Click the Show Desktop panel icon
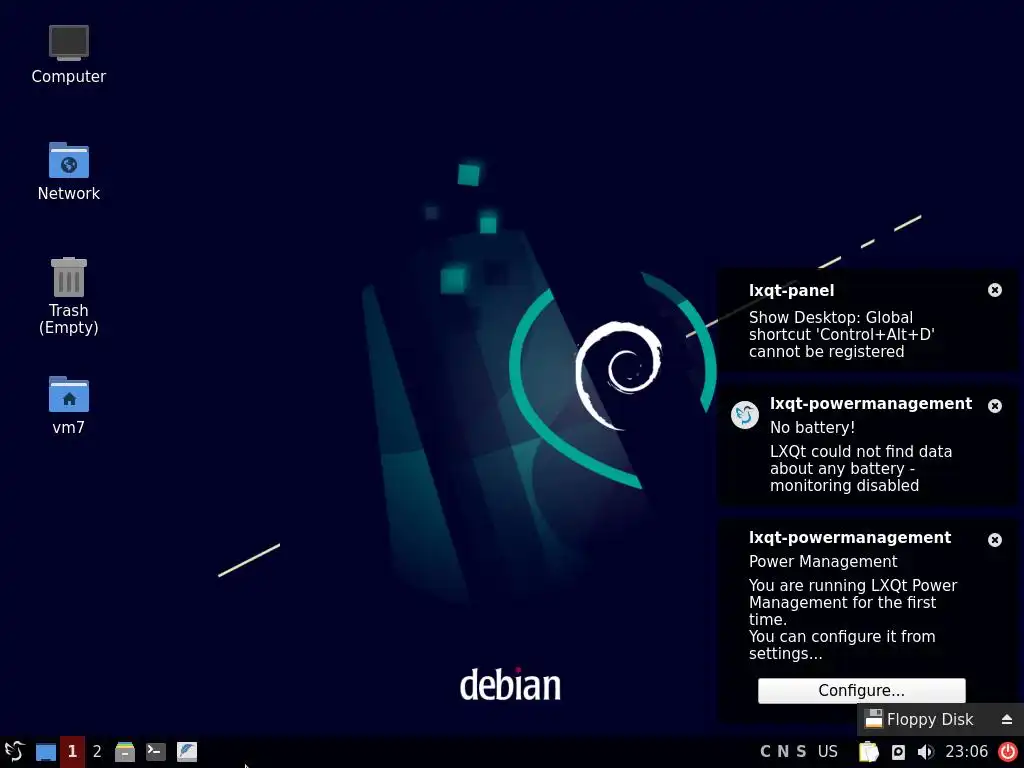 coord(46,752)
